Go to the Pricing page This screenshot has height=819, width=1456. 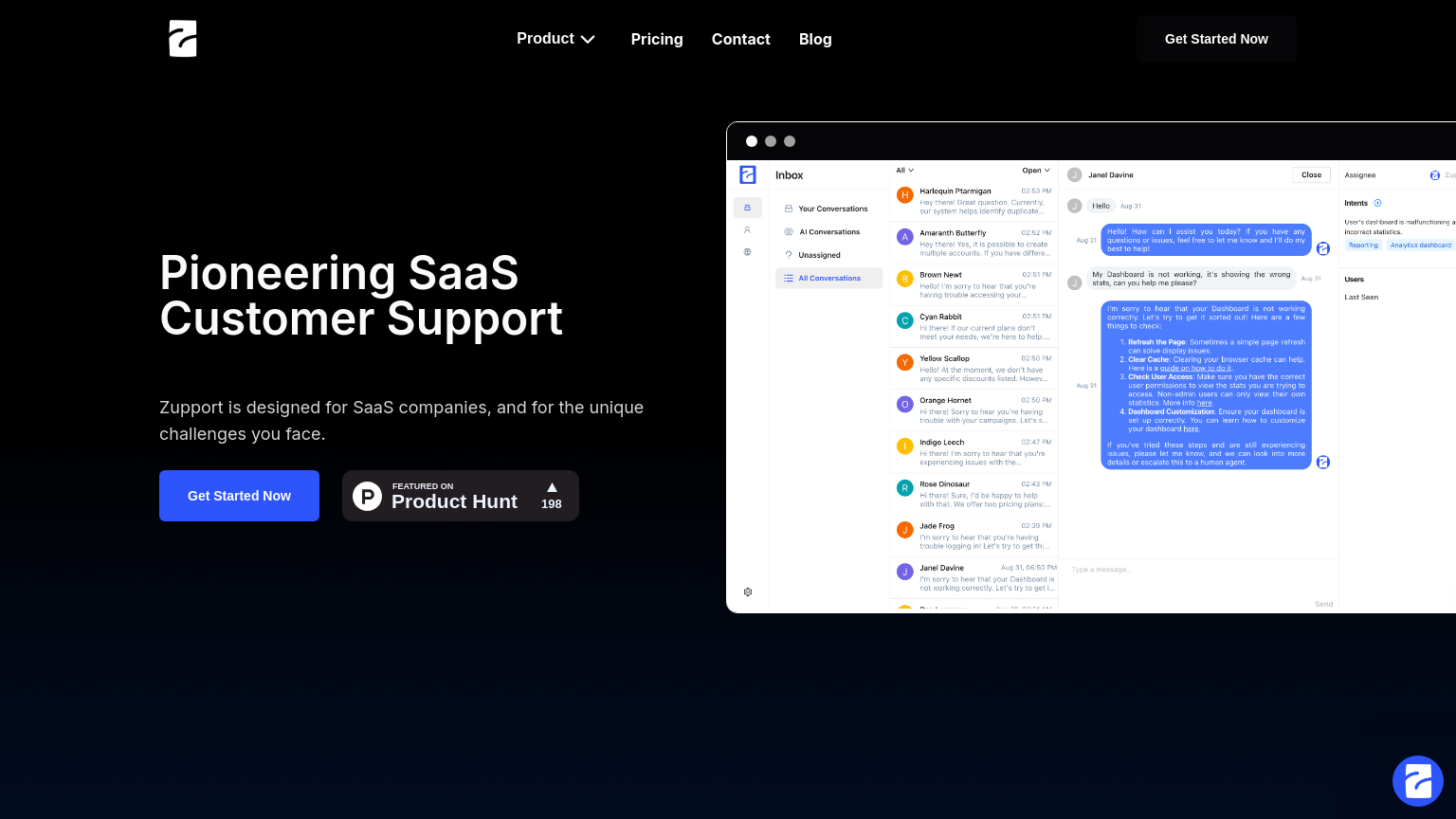pyautogui.click(x=657, y=39)
